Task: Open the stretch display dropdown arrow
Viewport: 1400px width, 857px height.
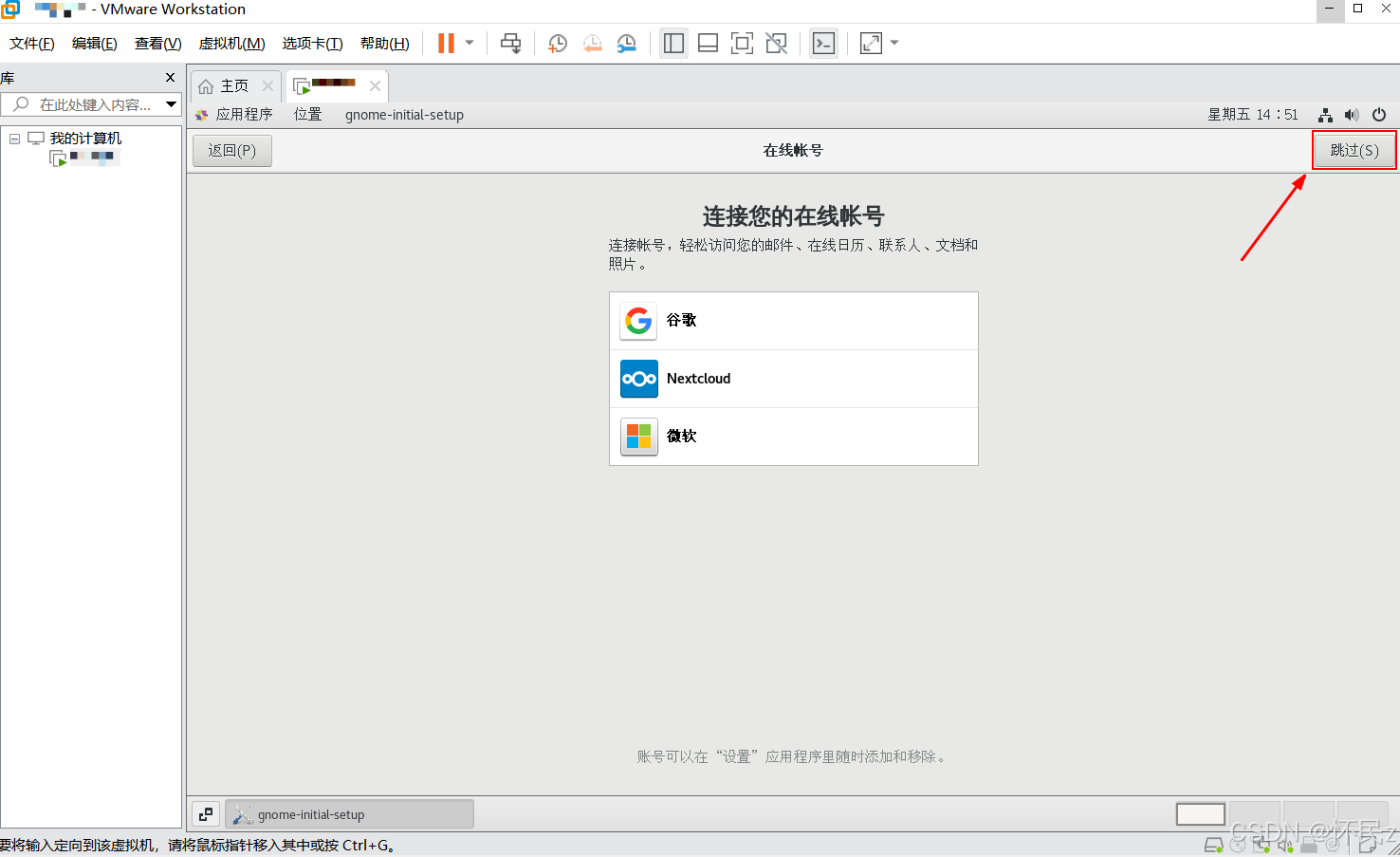Action: click(894, 43)
